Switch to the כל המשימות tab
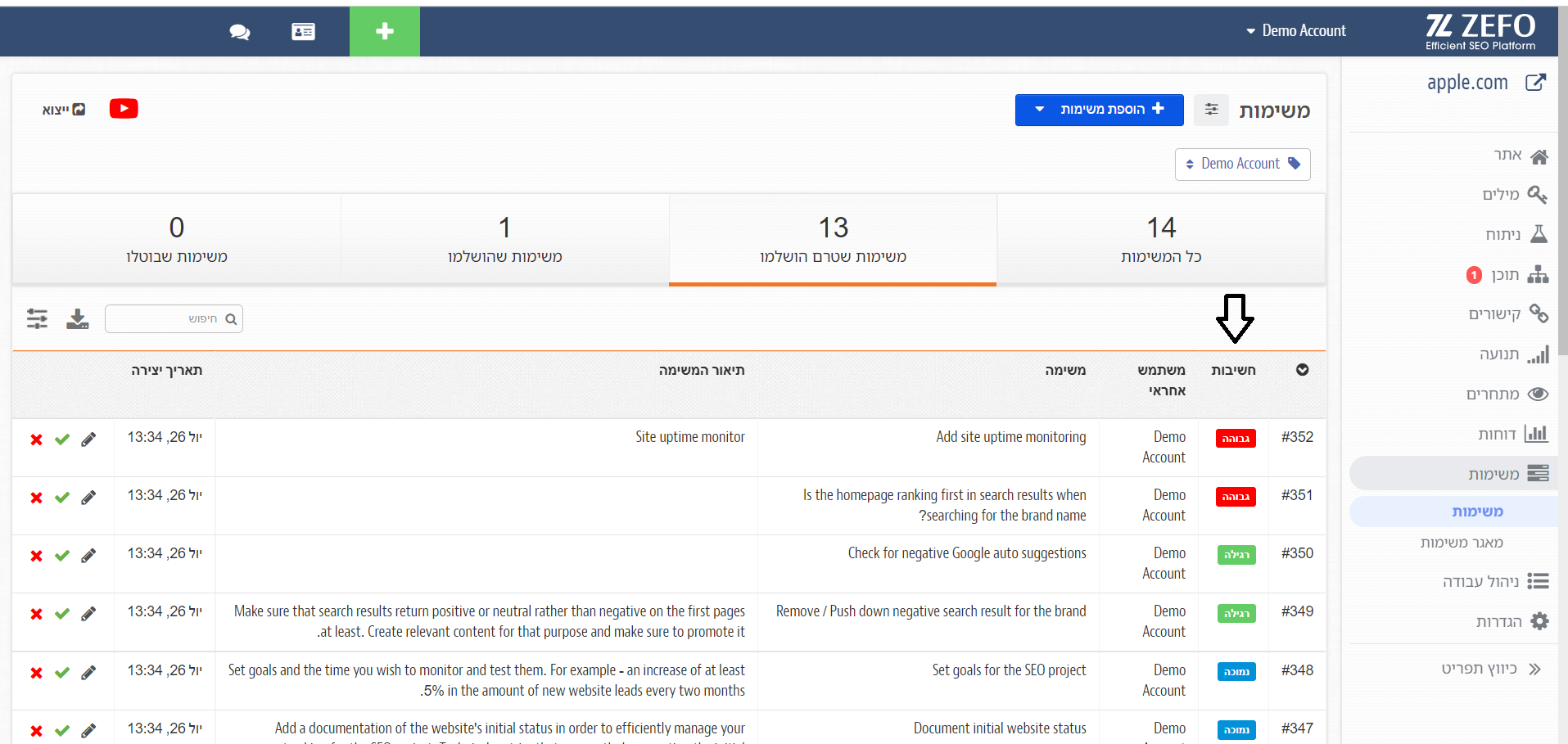 1161,239
